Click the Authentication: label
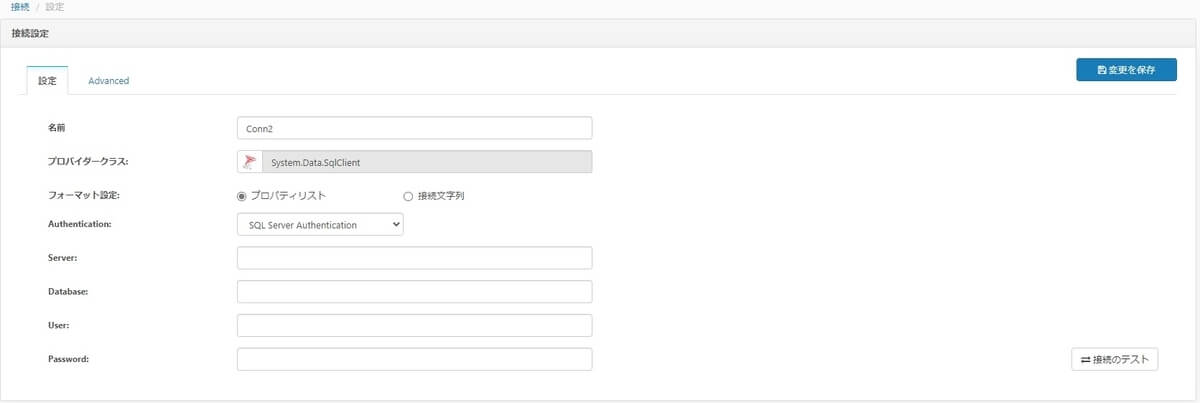The width and height of the screenshot is (1200, 403). click(79, 225)
